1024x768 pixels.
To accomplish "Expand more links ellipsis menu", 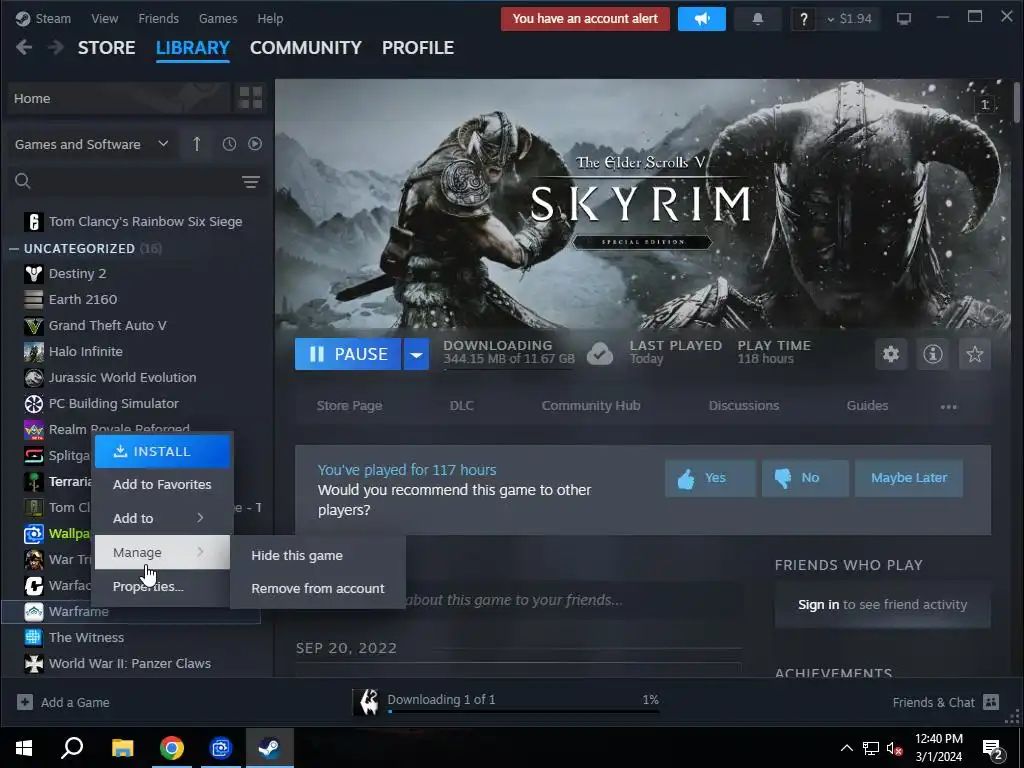I will 948,407.
